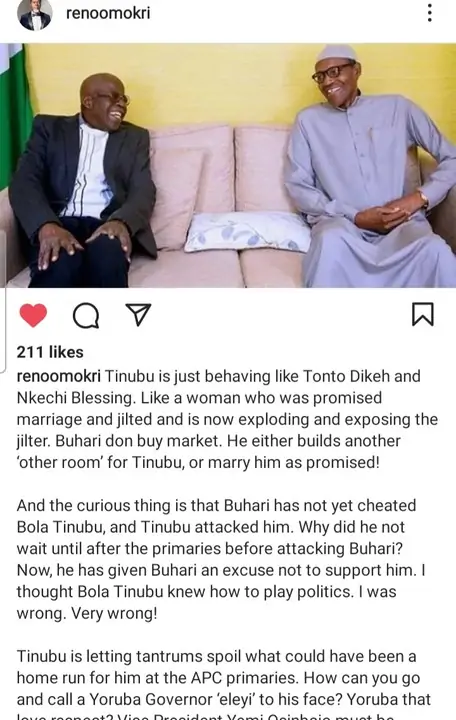Open the three-dot more options menu
The width and height of the screenshot is (456, 720).
[429, 13]
